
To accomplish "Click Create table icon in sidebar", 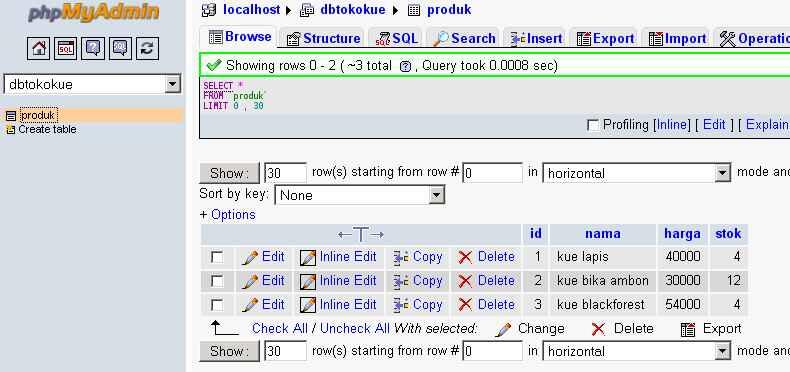I will (x=11, y=130).
